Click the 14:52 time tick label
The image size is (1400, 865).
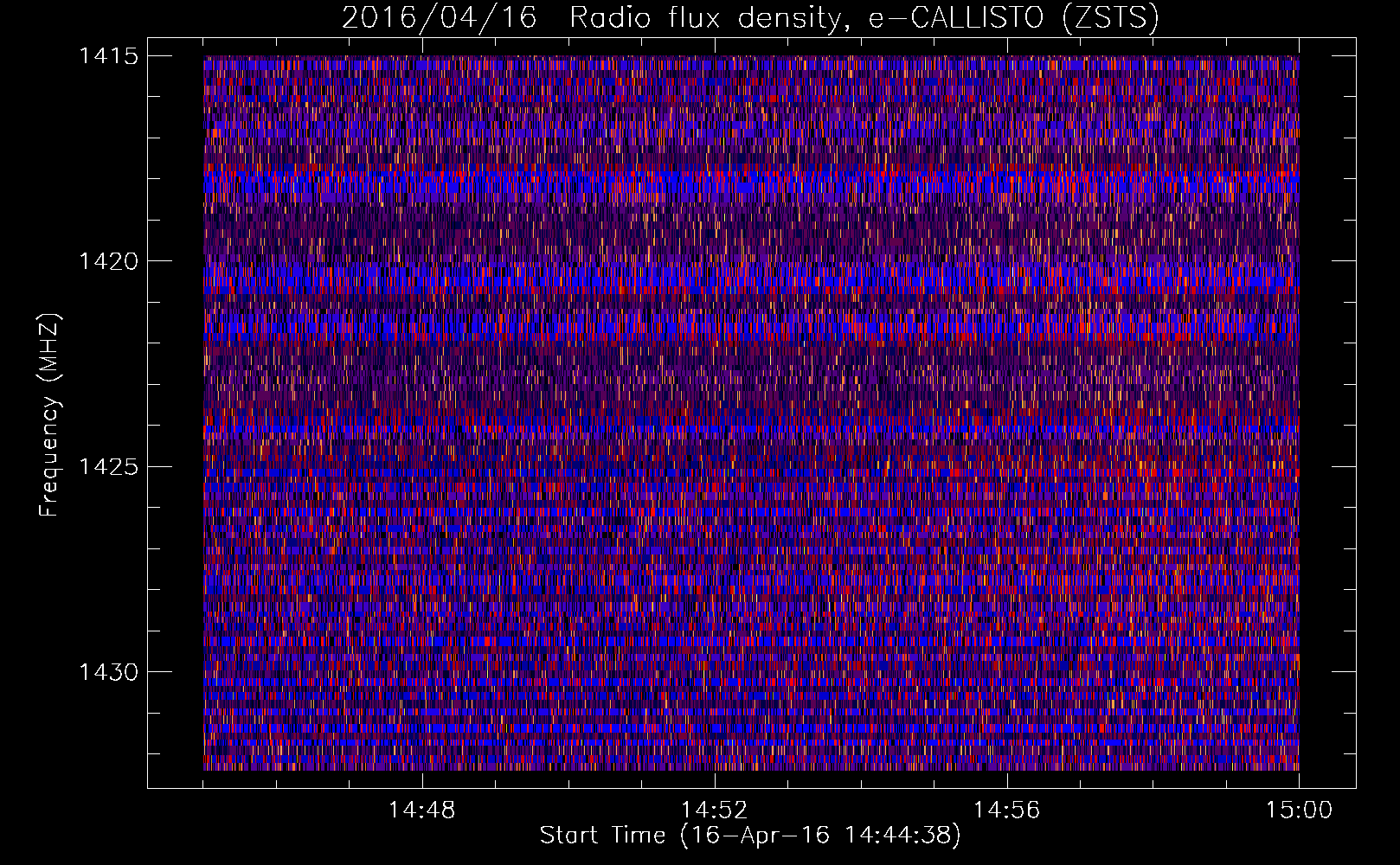(x=714, y=811)
